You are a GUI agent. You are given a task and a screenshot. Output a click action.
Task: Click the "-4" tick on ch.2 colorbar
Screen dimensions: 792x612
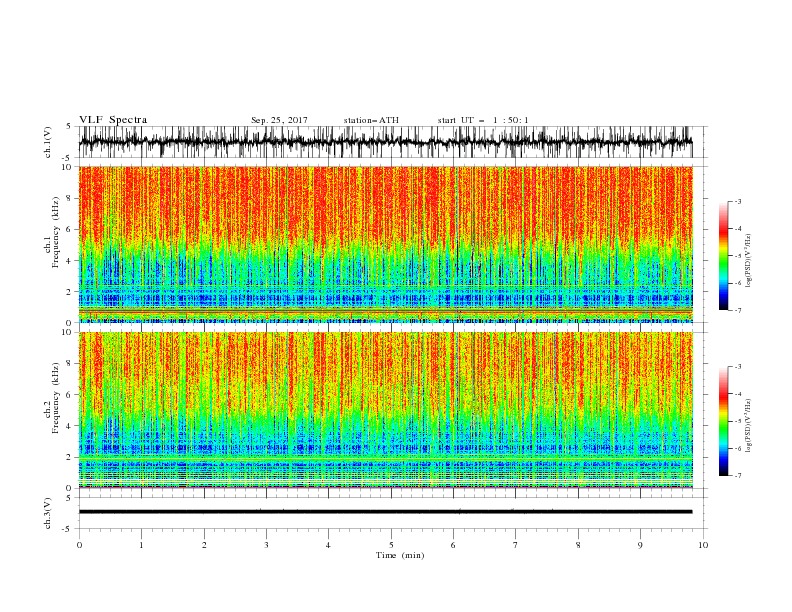click(737, 394)
